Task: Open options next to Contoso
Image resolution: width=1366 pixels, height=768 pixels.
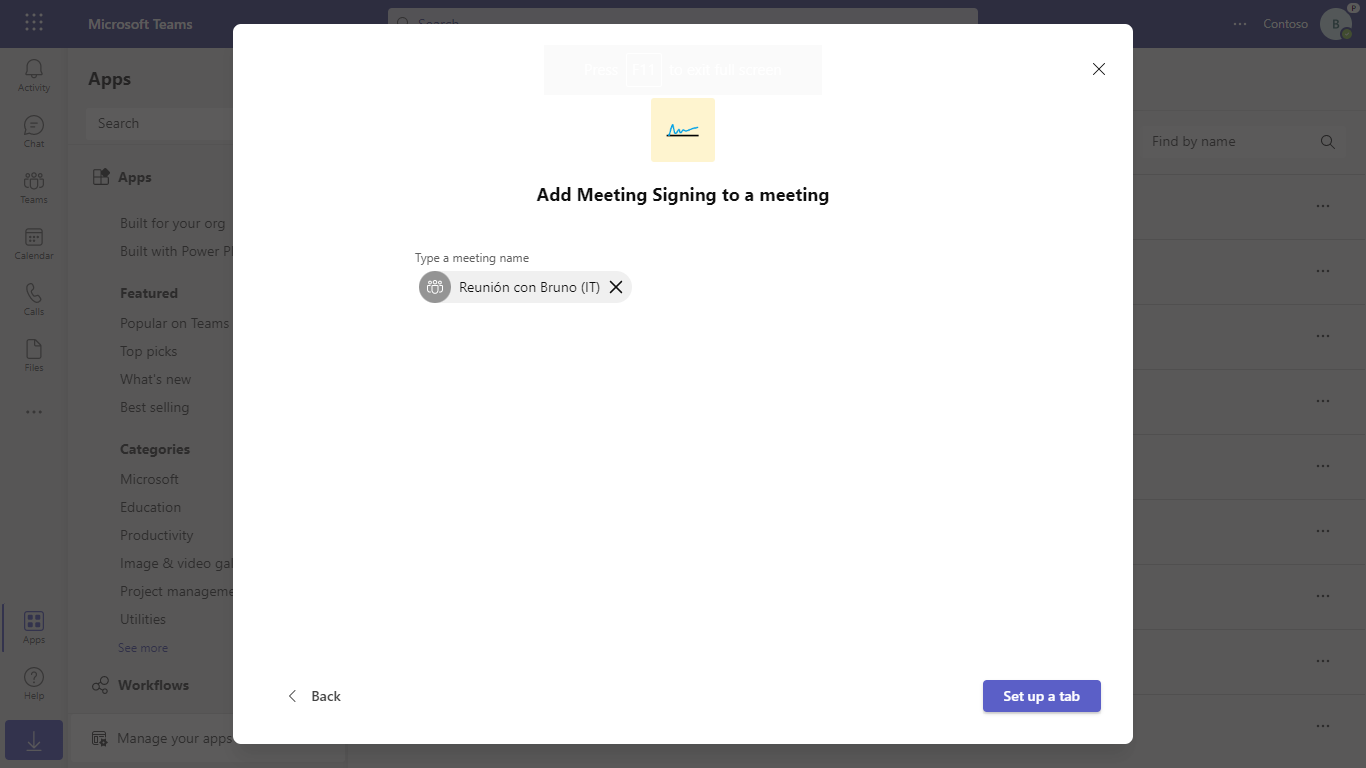Action: coord(1239,23)
